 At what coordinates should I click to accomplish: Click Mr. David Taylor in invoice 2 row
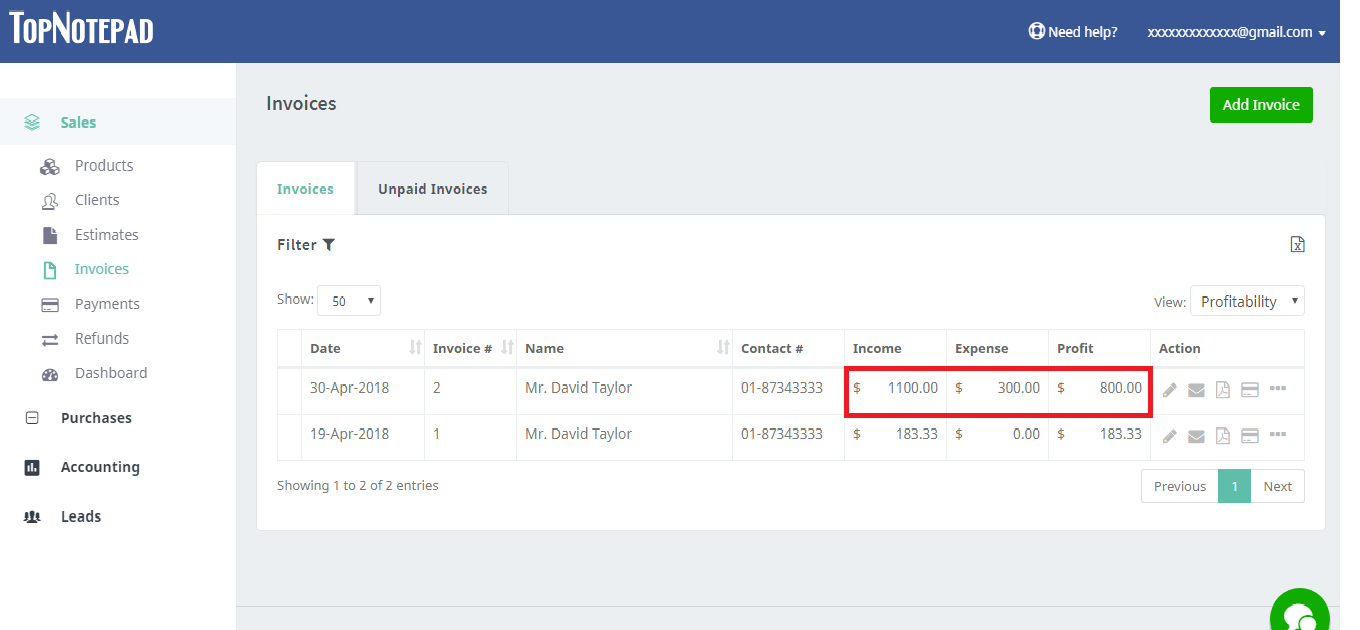pyautogui.click(x=578, y=388)
